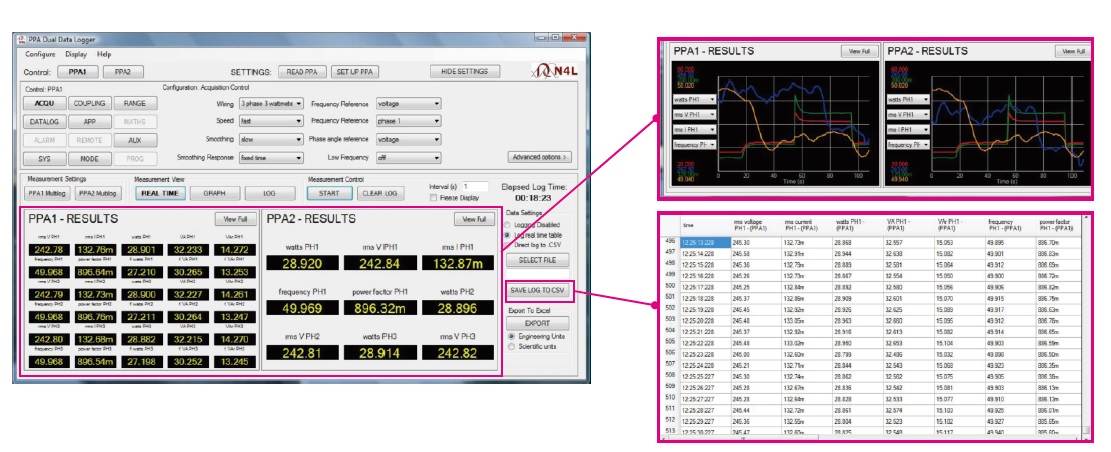The width and height of the screenshot is (1111, 452).
Task: Click the HIDE SETTINGS button
Action: pyautogui.click(x=464, y=72)
